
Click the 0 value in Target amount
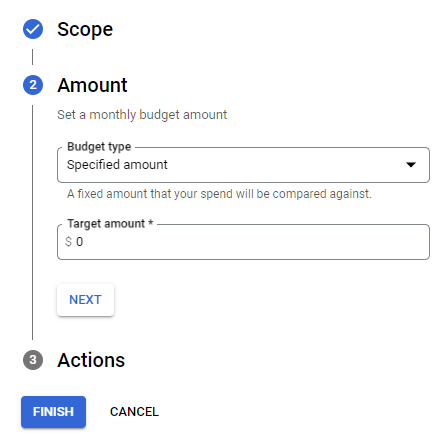(79, 241)
